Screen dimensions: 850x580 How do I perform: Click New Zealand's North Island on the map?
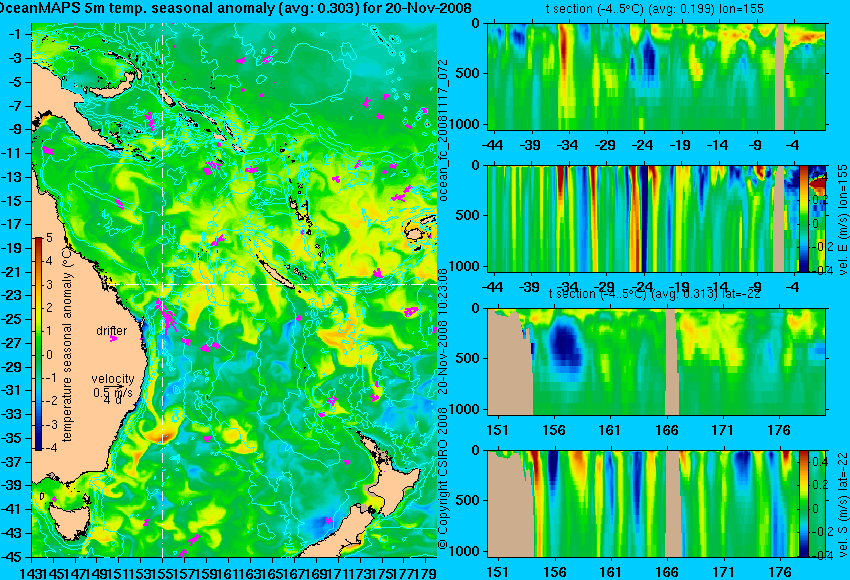click(398, 484)
